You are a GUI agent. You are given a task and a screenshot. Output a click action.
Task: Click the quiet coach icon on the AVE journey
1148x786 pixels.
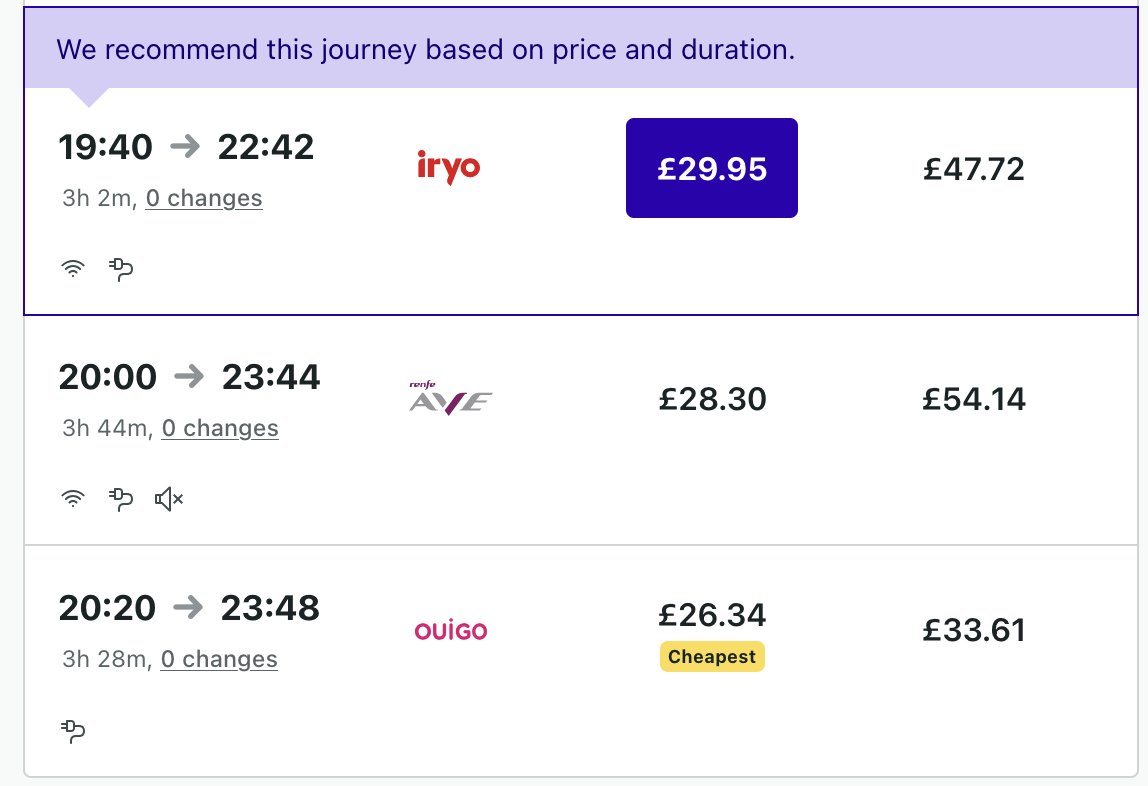pos(169,500)
